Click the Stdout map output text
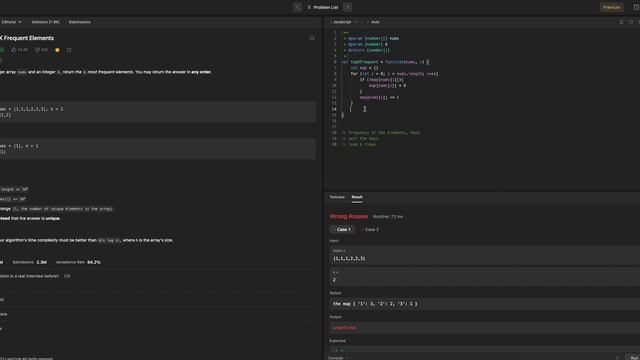The height and width of the screenshot is (360, 640). click(375, 304)
